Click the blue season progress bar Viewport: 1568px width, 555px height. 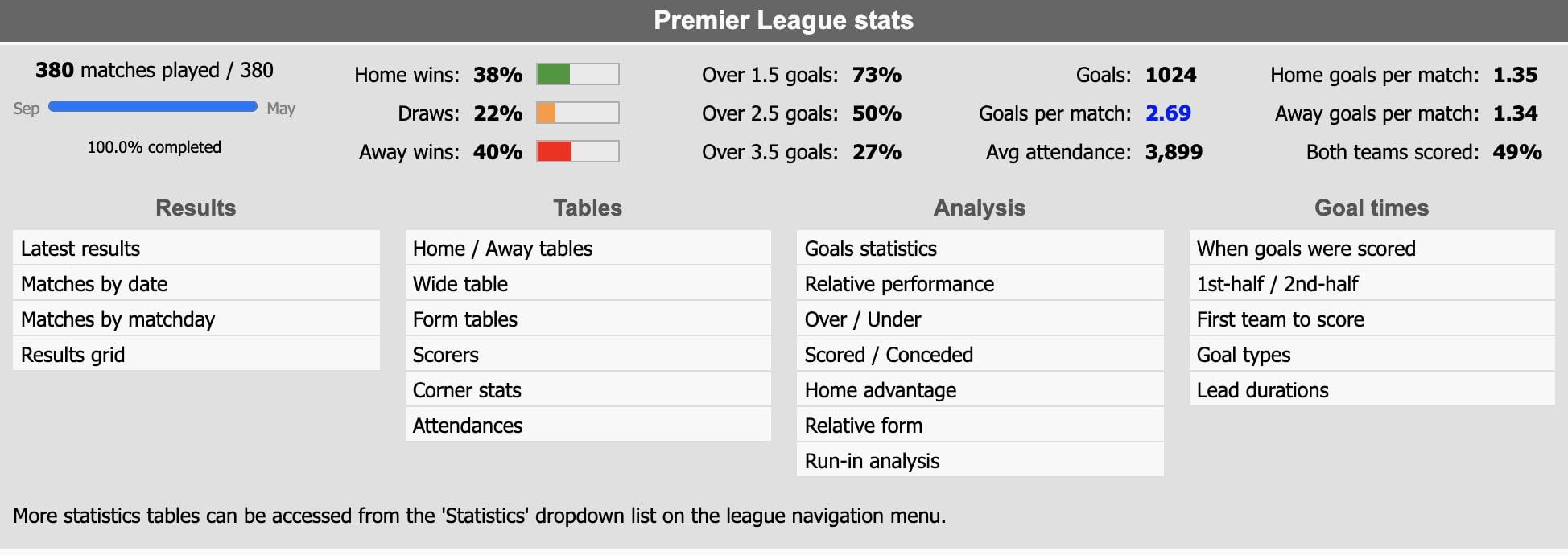pyautogui.click(x=153, y=106)
